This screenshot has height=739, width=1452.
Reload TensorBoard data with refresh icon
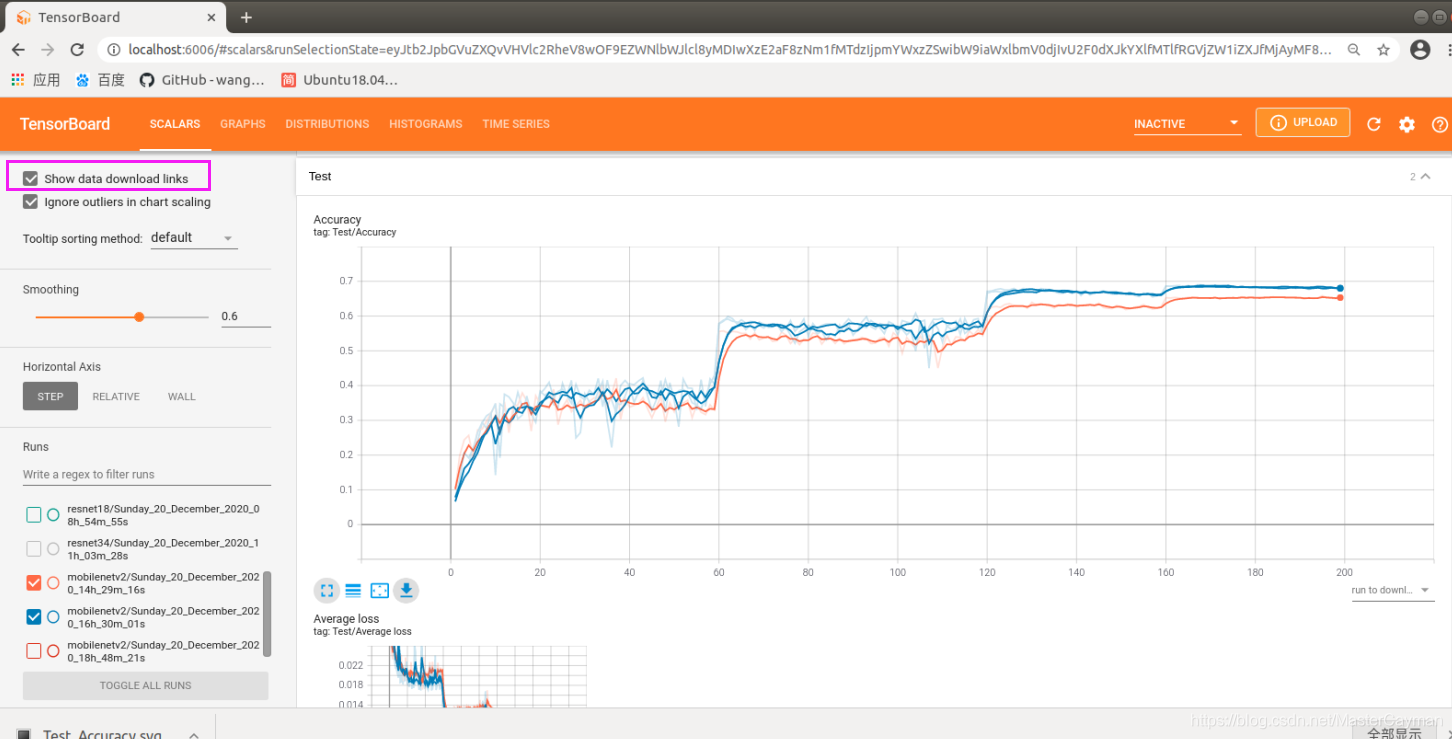(x=1374, y=124)
